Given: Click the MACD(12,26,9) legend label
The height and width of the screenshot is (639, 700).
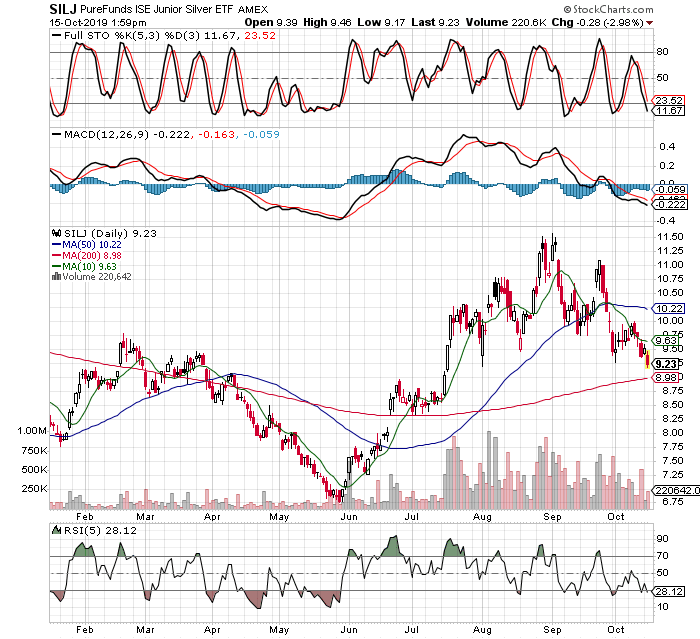Looking at the screenshot, I should (x=106, y=134).
